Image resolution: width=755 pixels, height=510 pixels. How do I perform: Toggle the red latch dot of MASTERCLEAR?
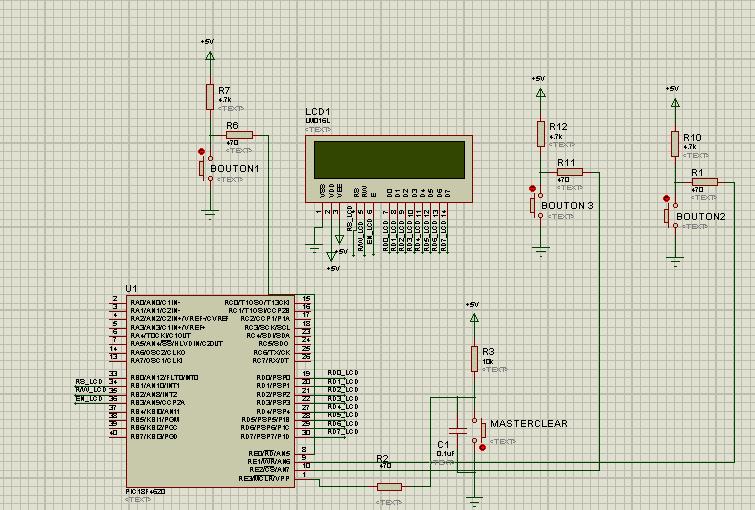click(482, 447)
